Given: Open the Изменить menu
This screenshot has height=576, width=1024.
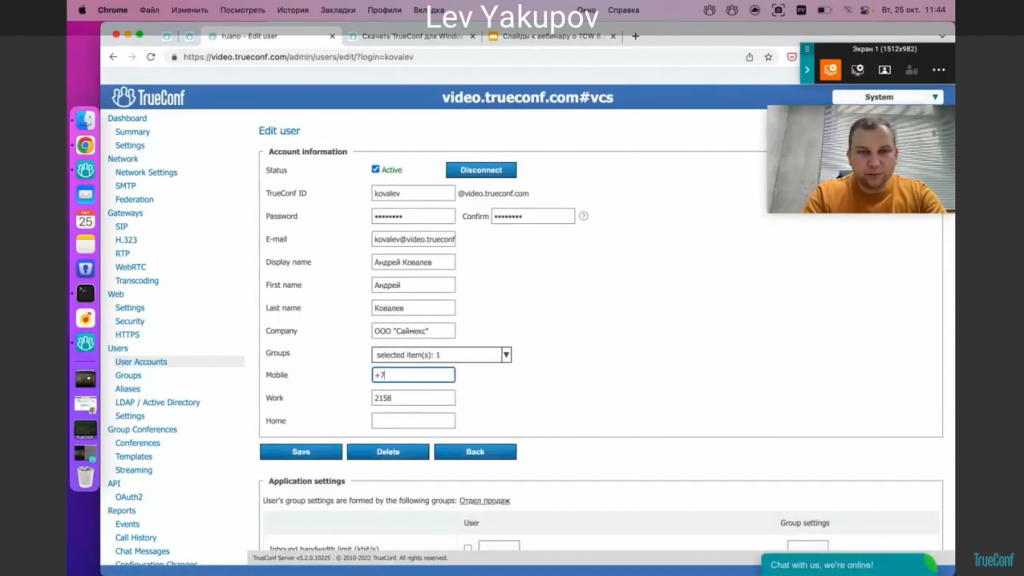Looking at the screenshot, I should tap(189, 10).
